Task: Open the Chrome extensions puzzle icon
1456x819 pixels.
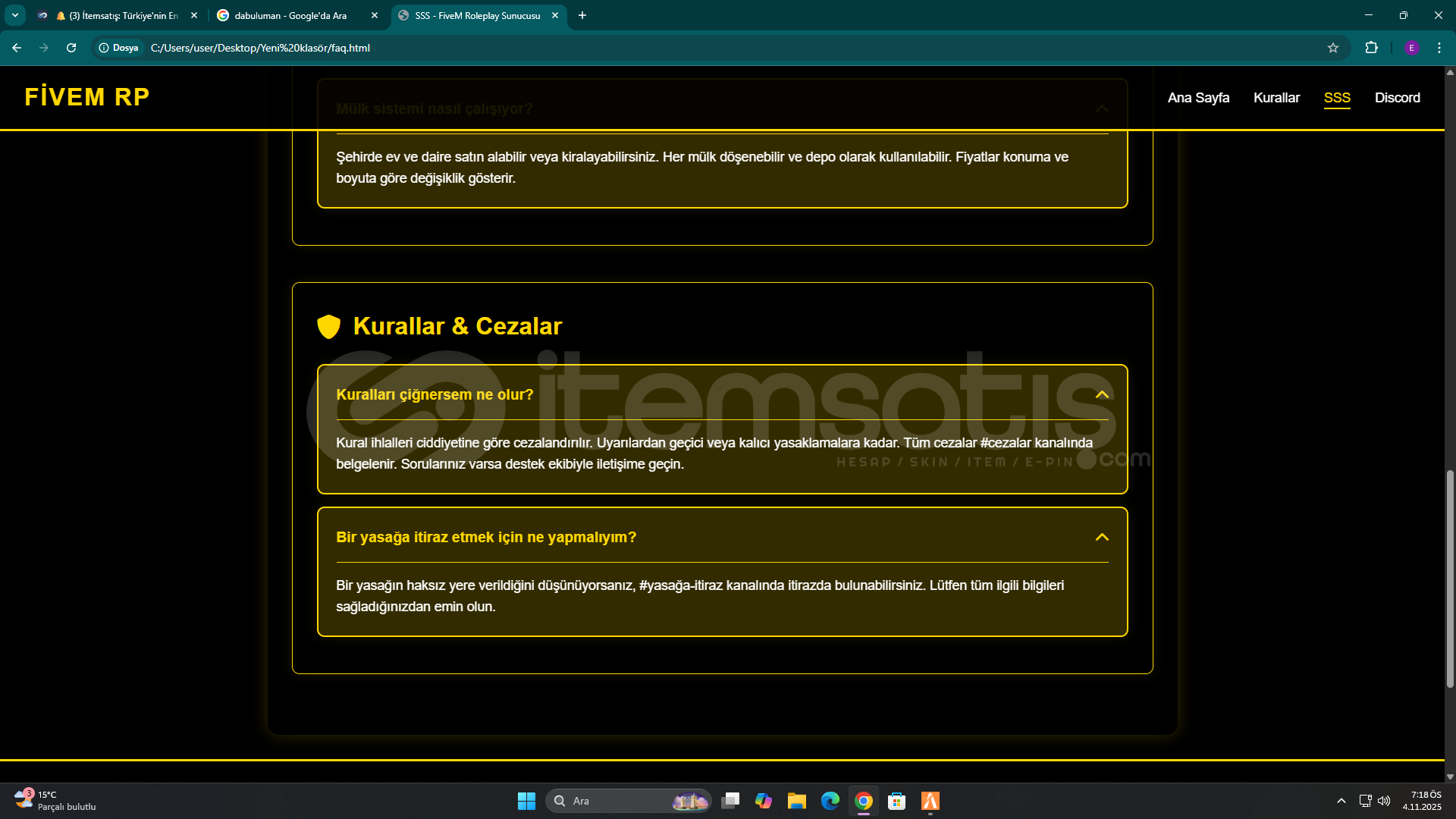Action: (x=1371, y=48)
